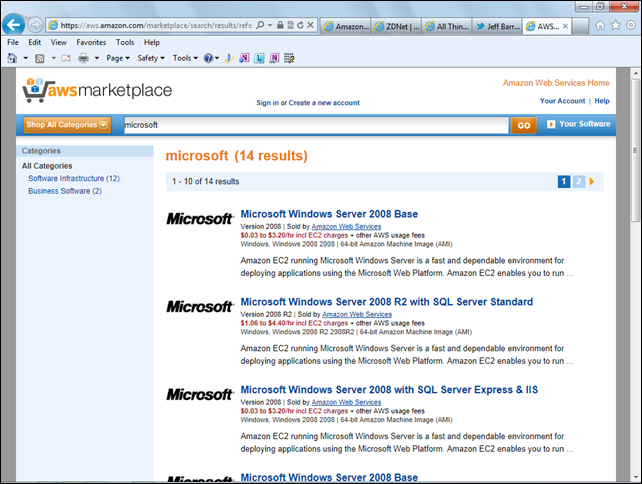Click the Read mail icon in command bar
The image size is (642, 484).
coord(66,58)
